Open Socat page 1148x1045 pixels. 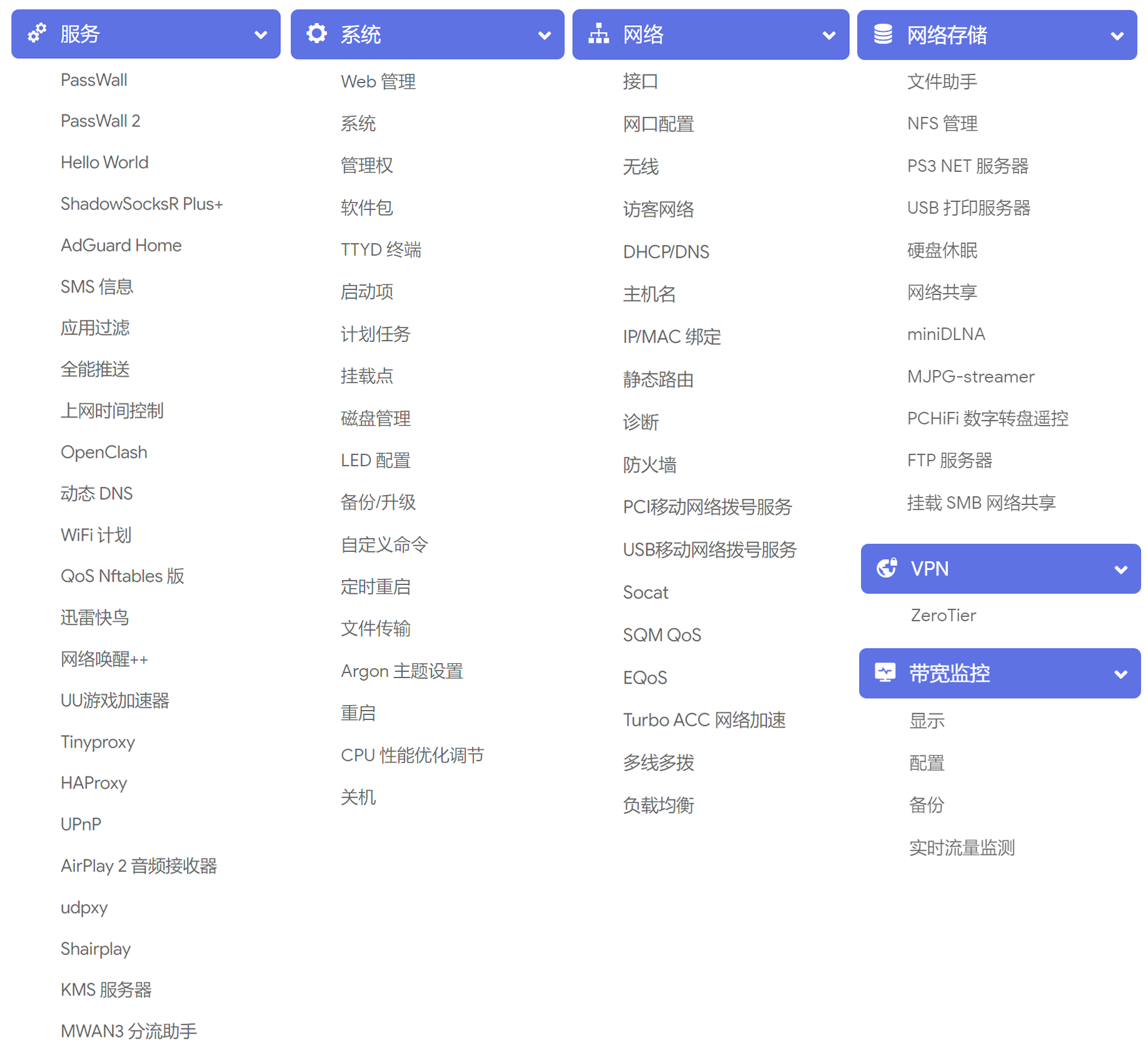click(645, 592)
